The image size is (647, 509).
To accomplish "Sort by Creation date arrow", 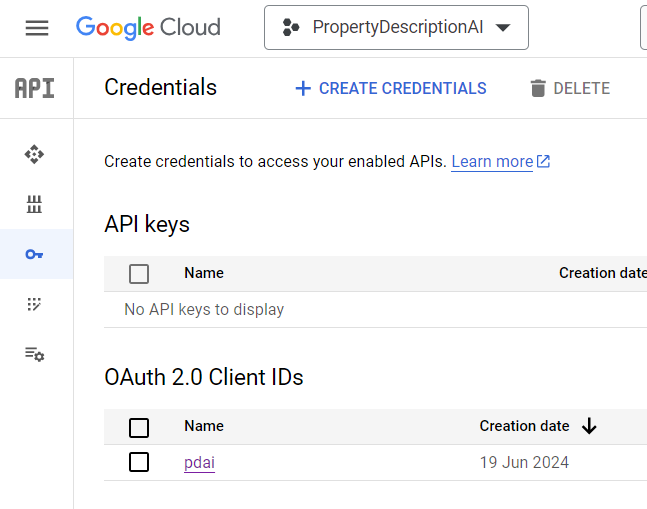I will coord(589,426).
